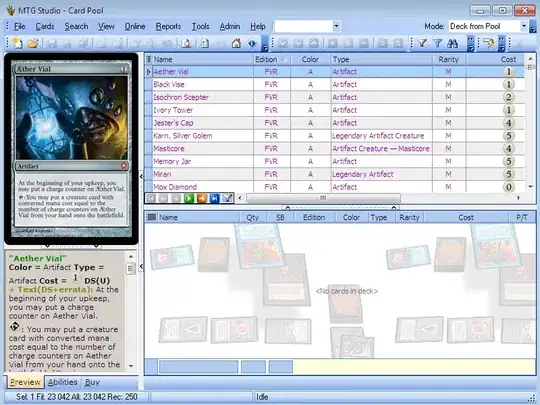Sort card pool by Type column
The height and width of the screenshot is (405, 540).
pyautogui.click(x=381, y=59)
